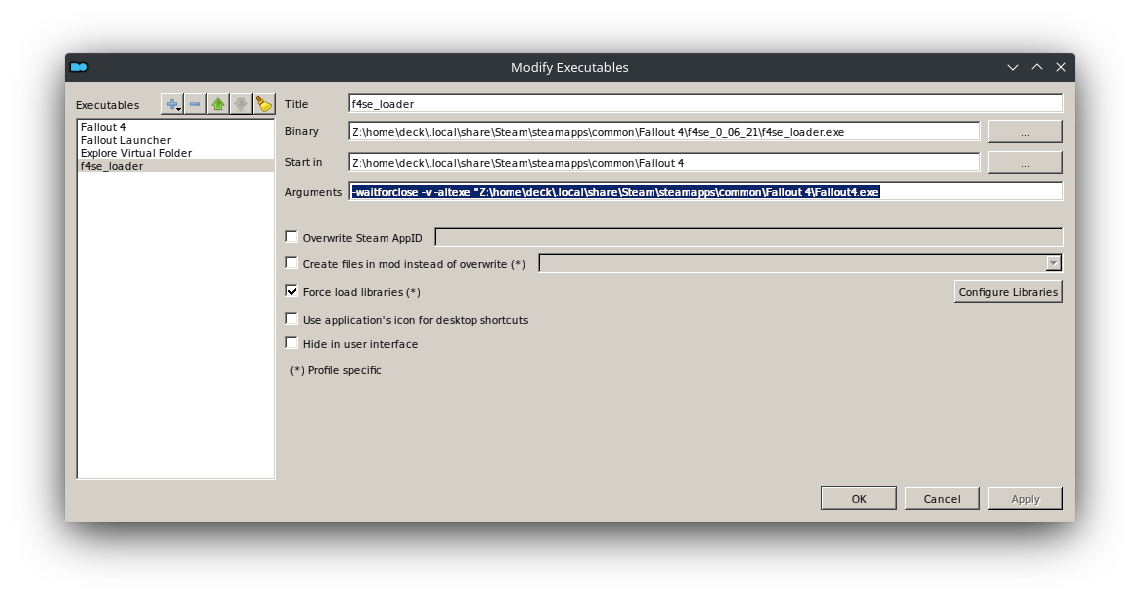The height and width of the screenshot is (599, 1140).
Task: Select Fallout 4 in executables list
Action: pyautogui.click(x=175, y=127)
